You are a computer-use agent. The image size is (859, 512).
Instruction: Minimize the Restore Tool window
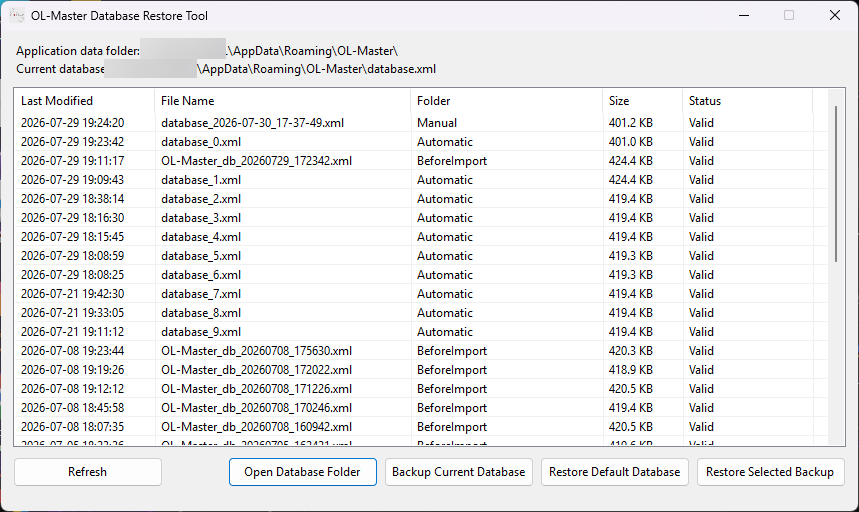pos(743,15)
